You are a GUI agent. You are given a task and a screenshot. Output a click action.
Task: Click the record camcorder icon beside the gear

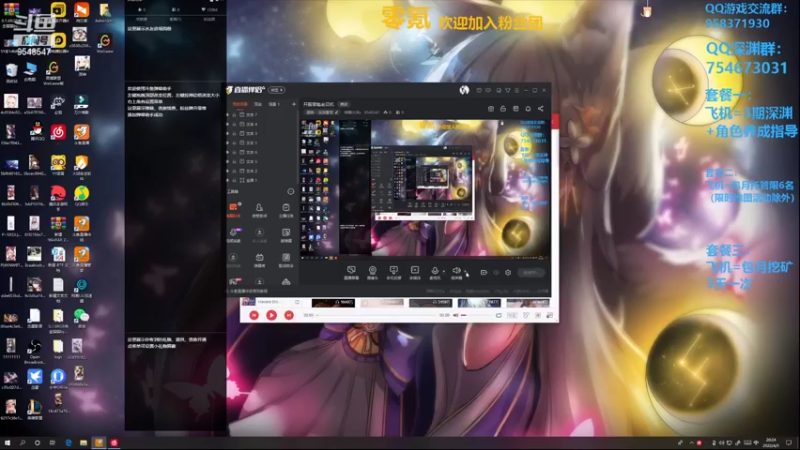[483, 272]
